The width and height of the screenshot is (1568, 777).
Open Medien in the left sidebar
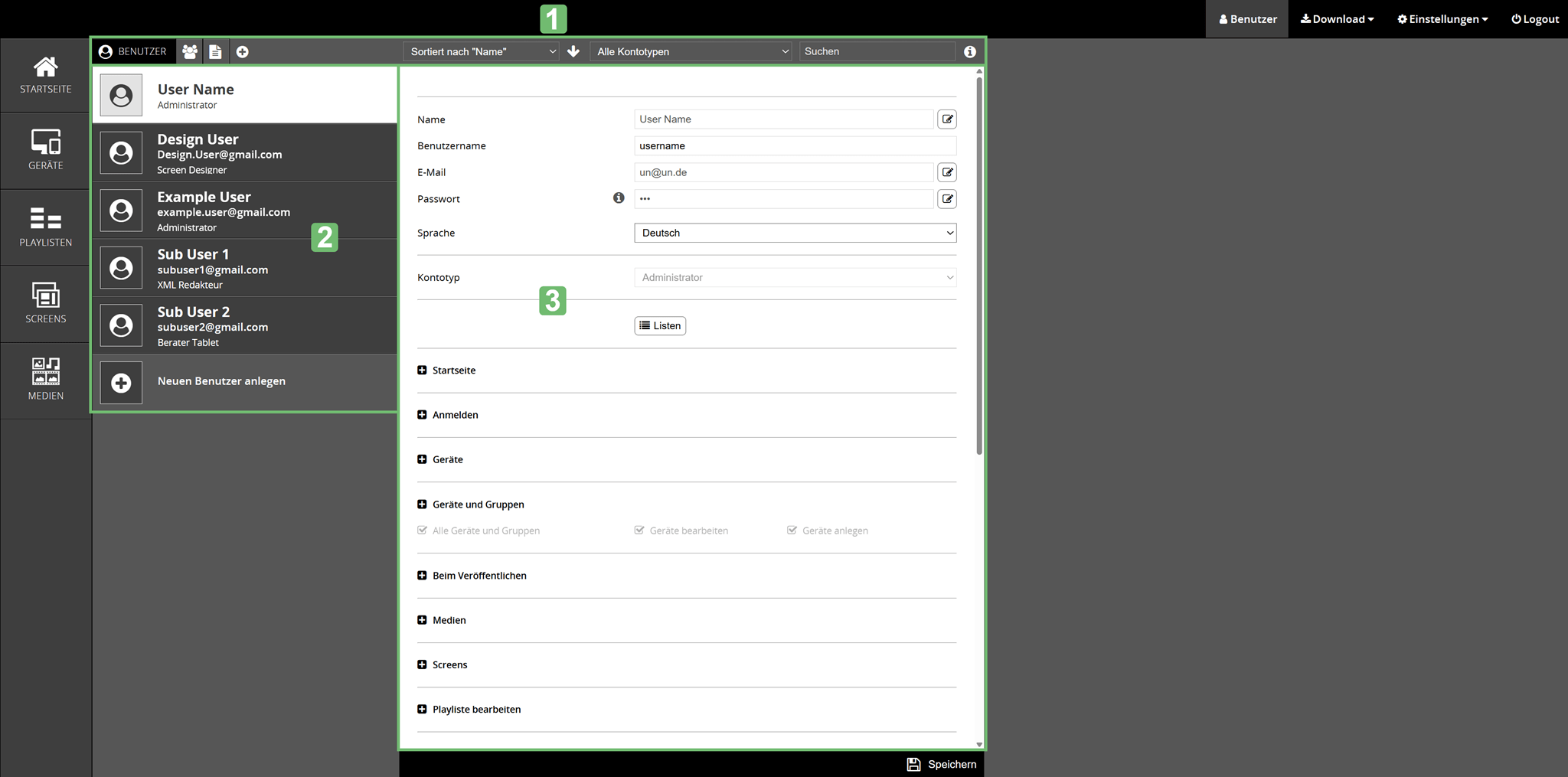[46, 380]
